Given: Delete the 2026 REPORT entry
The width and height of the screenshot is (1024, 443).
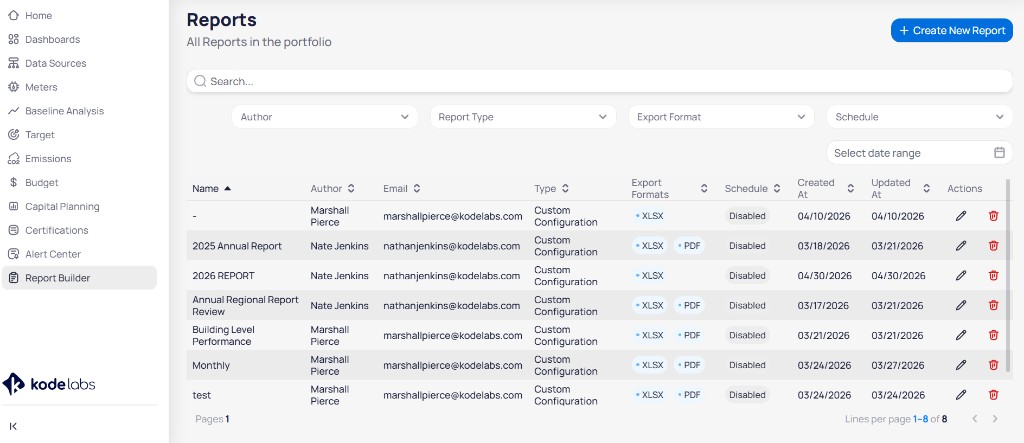Looking at the screenshot, I should (x=993, y=276).
